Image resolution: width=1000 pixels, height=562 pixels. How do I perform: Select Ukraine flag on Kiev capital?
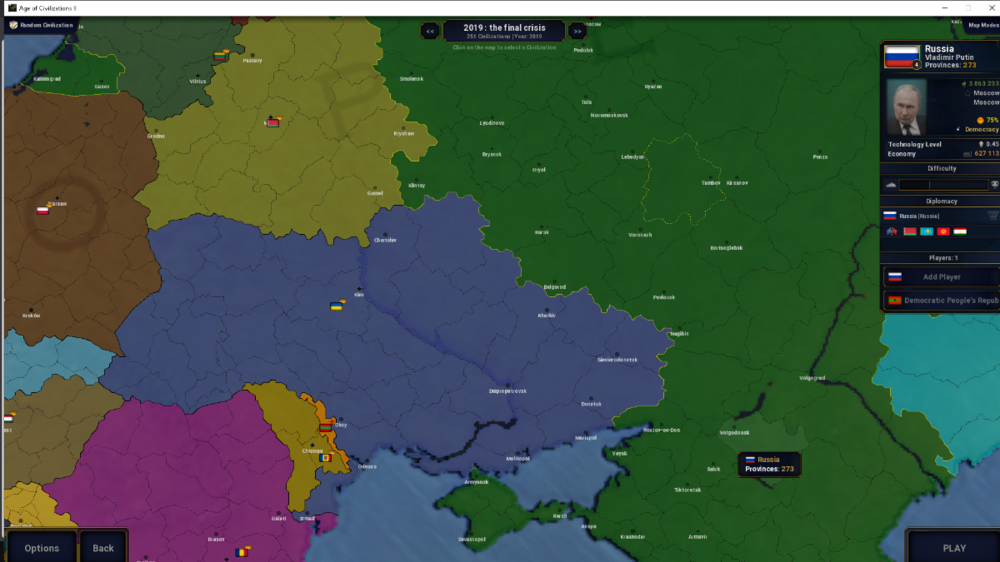[x=338, y=305]
